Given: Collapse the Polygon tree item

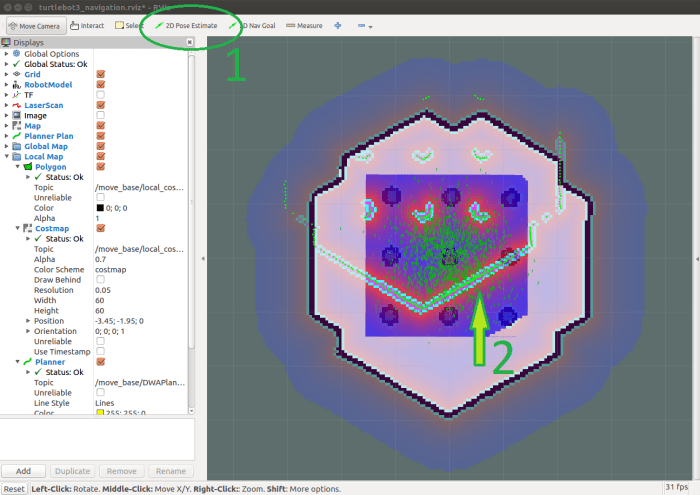Looking at the screenshot, I should (x=17, y=166).
